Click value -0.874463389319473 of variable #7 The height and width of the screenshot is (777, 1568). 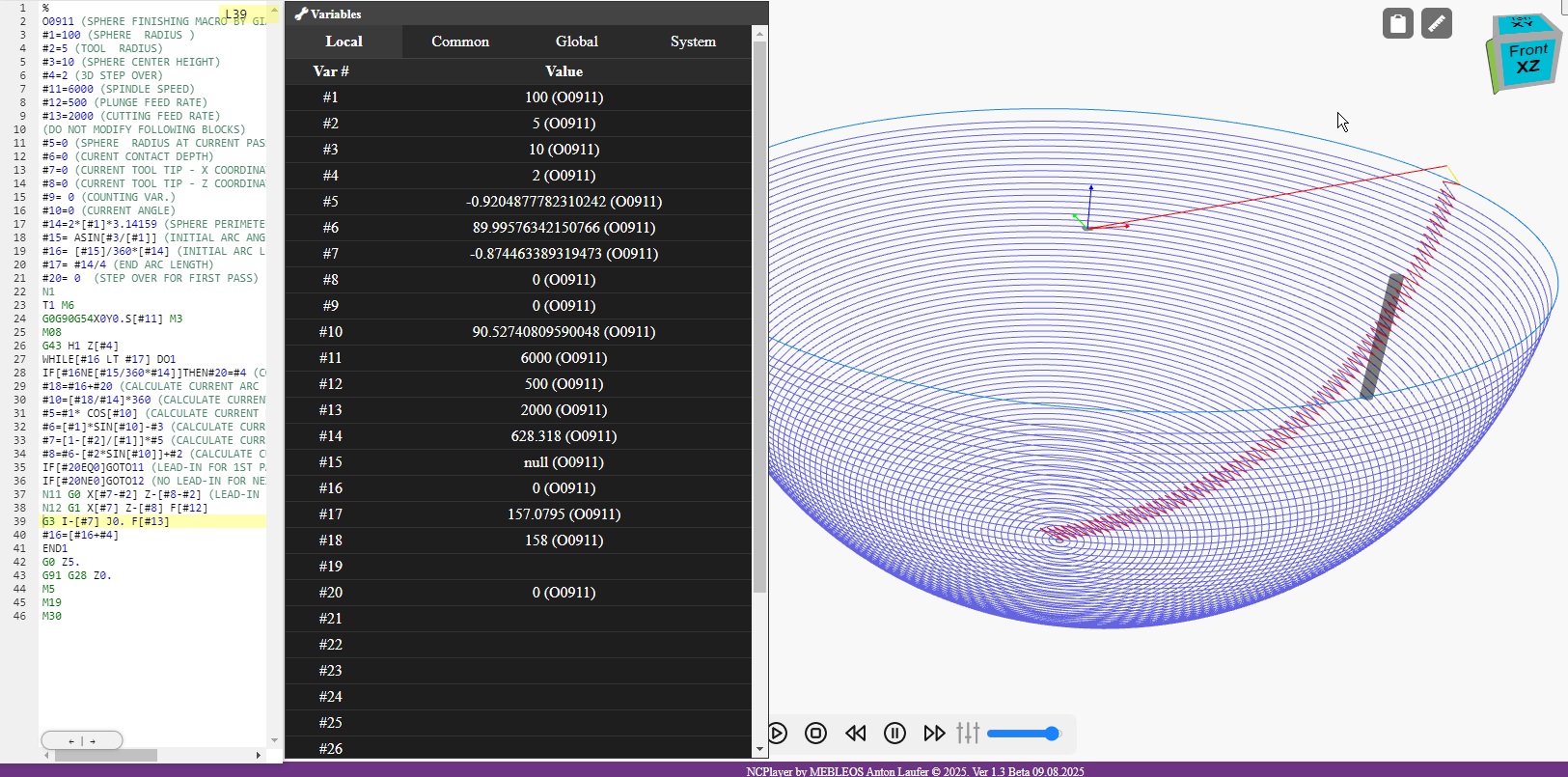564,254
